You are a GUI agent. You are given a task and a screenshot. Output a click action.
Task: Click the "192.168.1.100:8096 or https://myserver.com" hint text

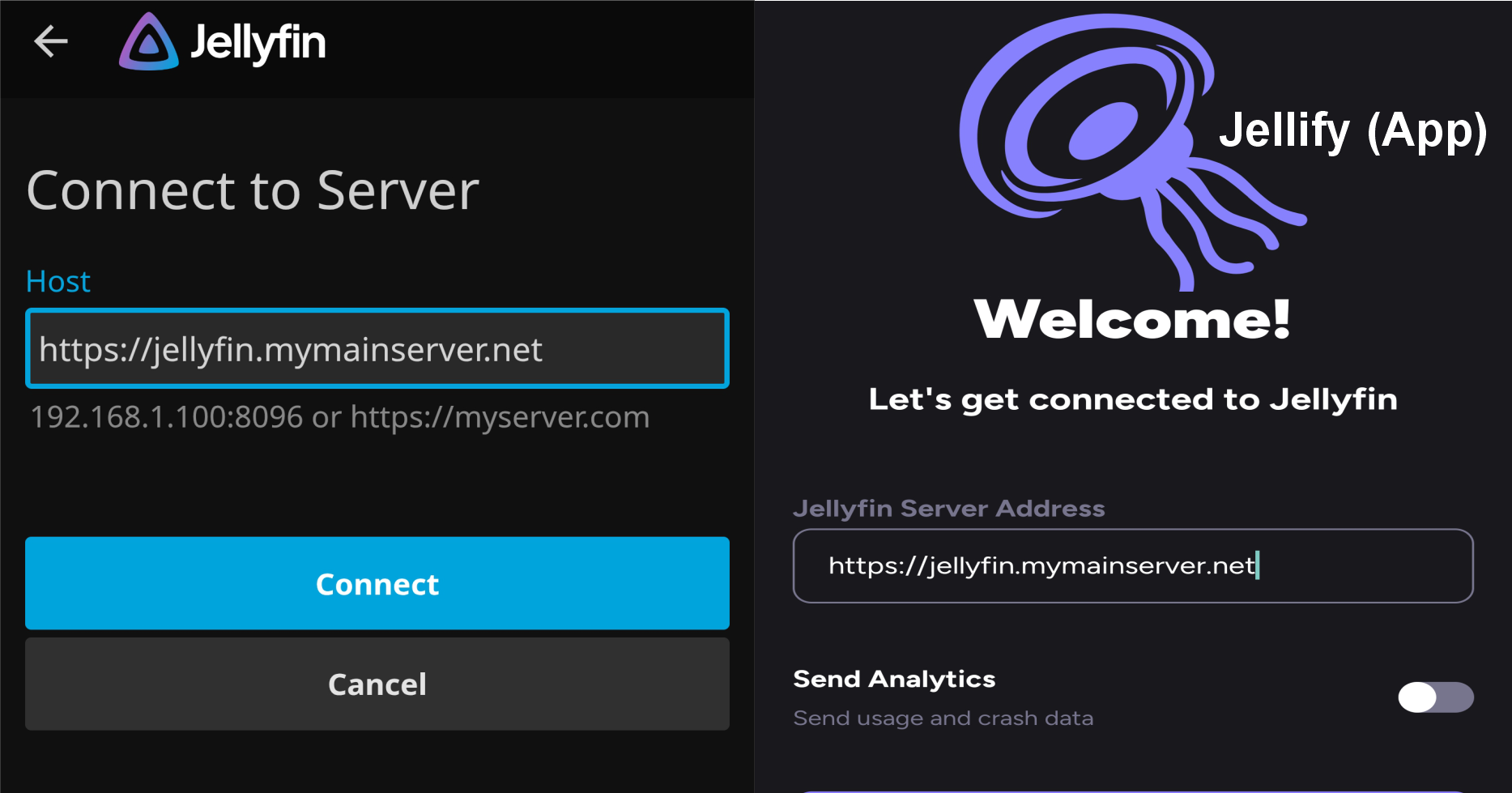click(340, 417)
